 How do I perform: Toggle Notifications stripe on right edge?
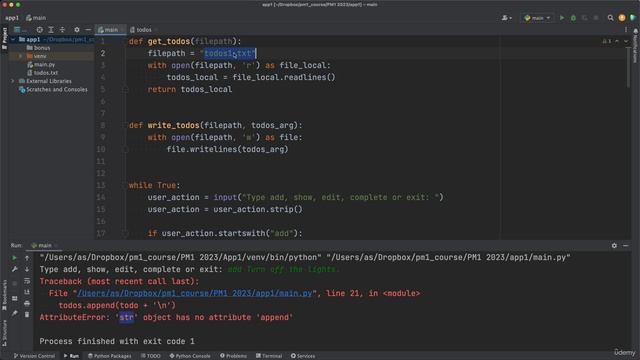coord(636,46)
